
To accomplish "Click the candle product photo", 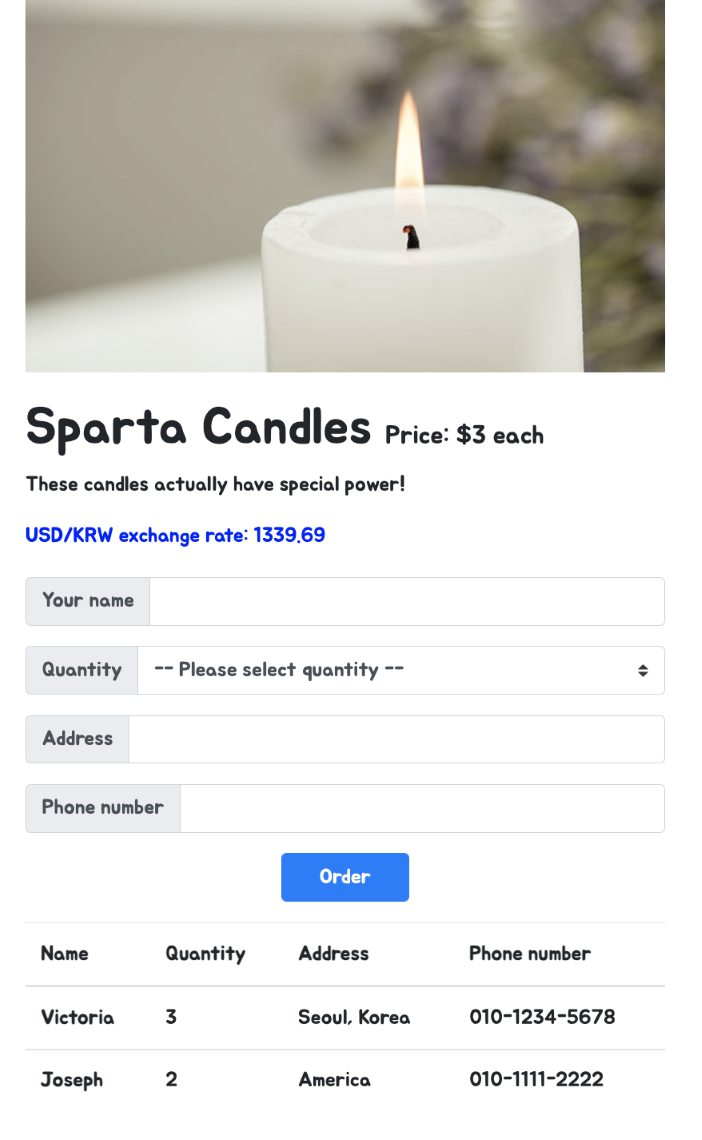I will (345, 186).
